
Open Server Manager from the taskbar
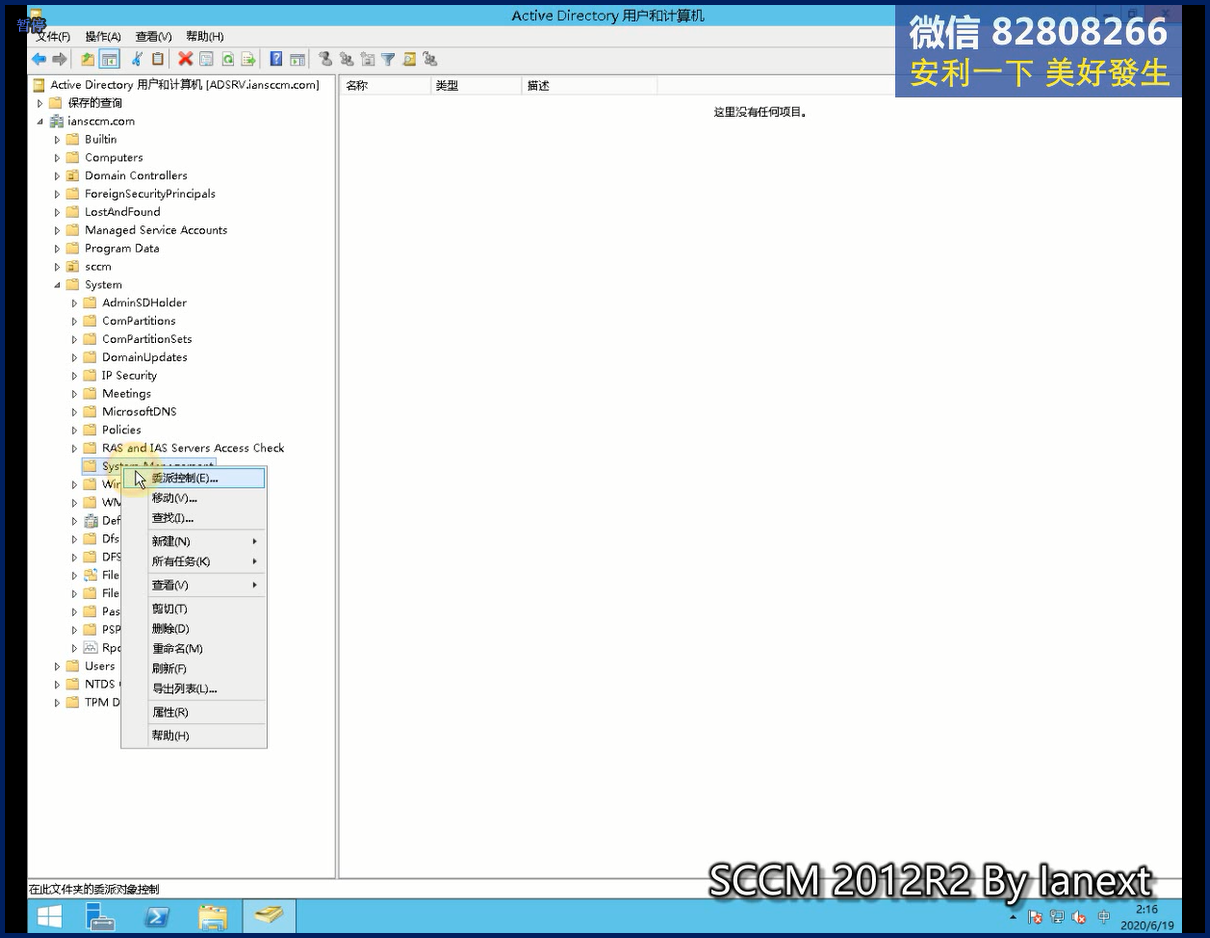pos(100,916)
